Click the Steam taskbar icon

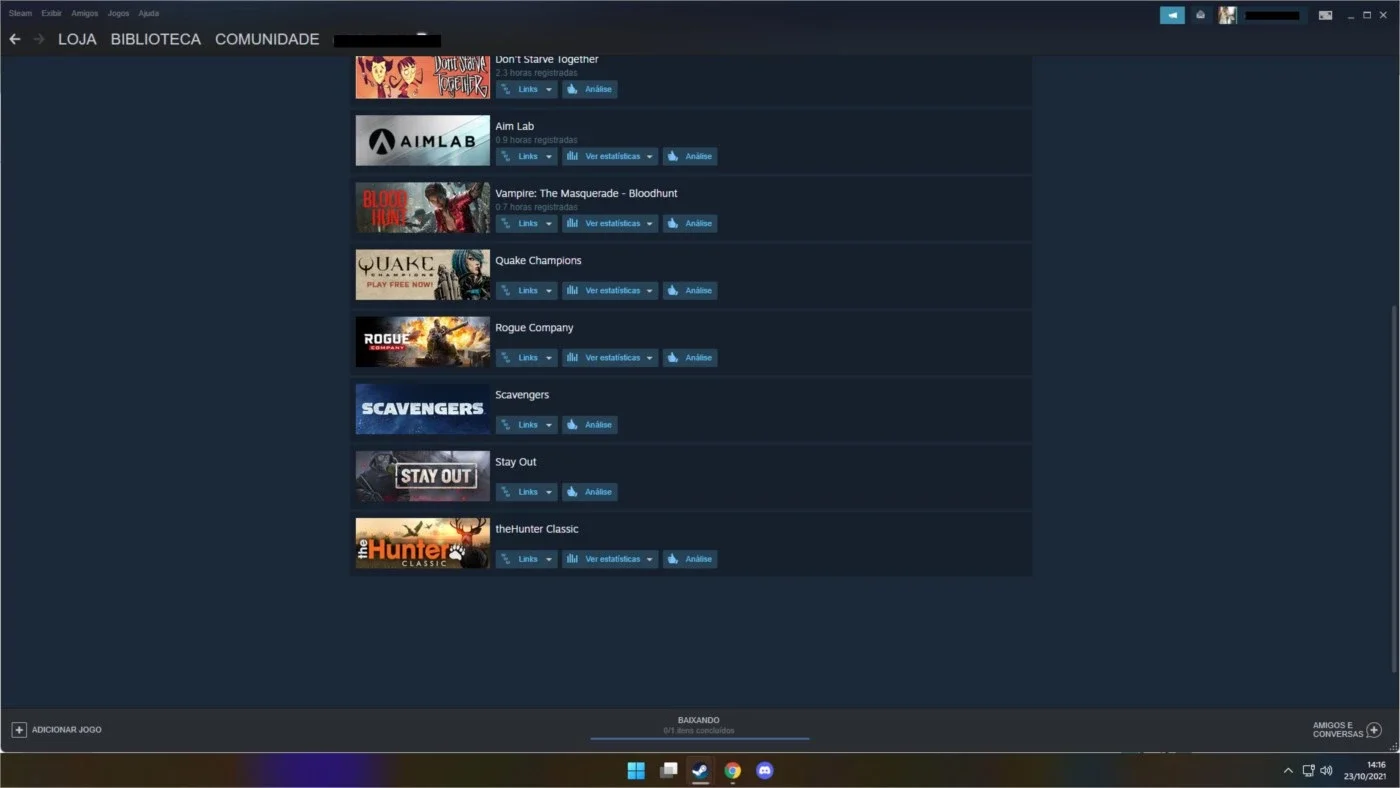(701, 770)
